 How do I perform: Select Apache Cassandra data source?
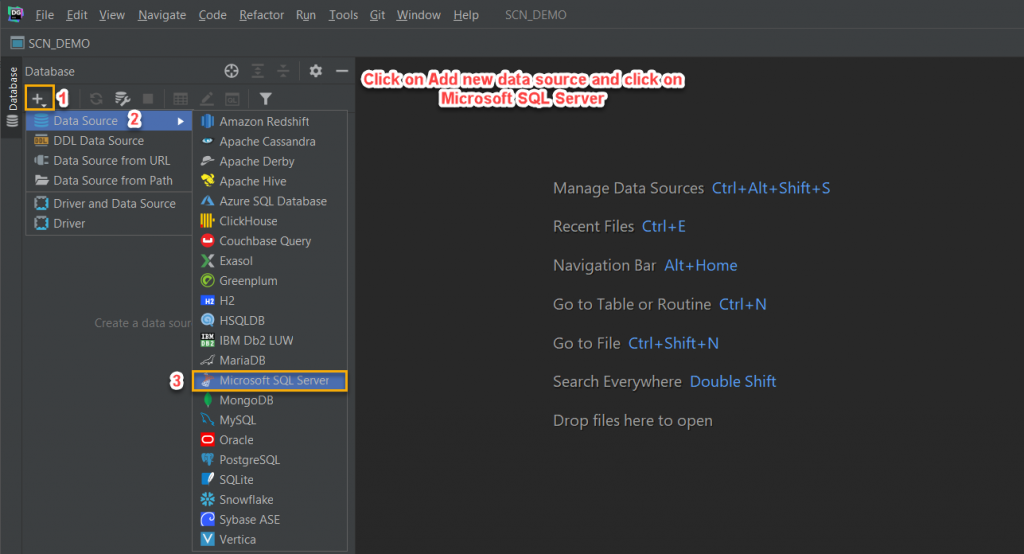270,141
